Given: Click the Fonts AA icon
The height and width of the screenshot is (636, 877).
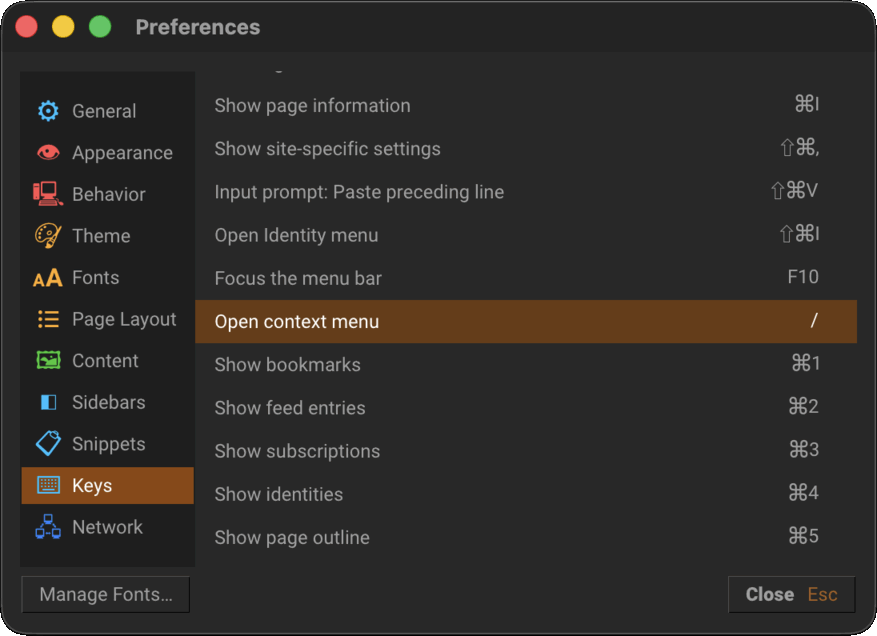Looking at the screenshot, I should coord(48,278).
